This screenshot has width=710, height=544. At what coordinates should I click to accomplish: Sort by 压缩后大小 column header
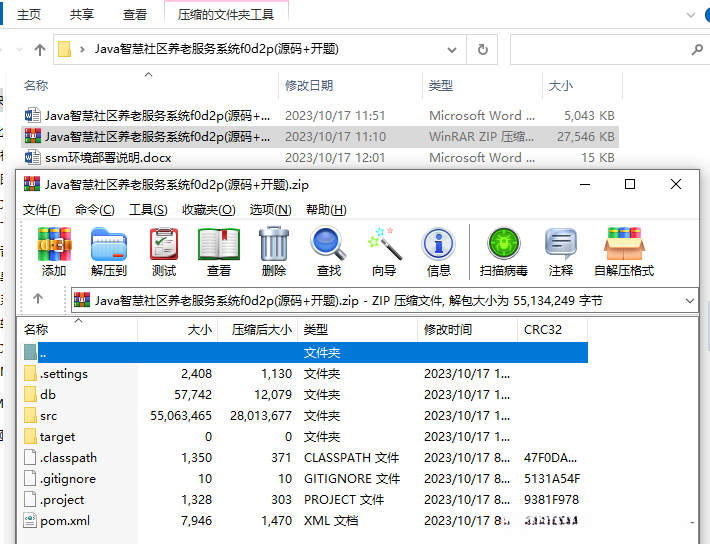coord(258,329)
